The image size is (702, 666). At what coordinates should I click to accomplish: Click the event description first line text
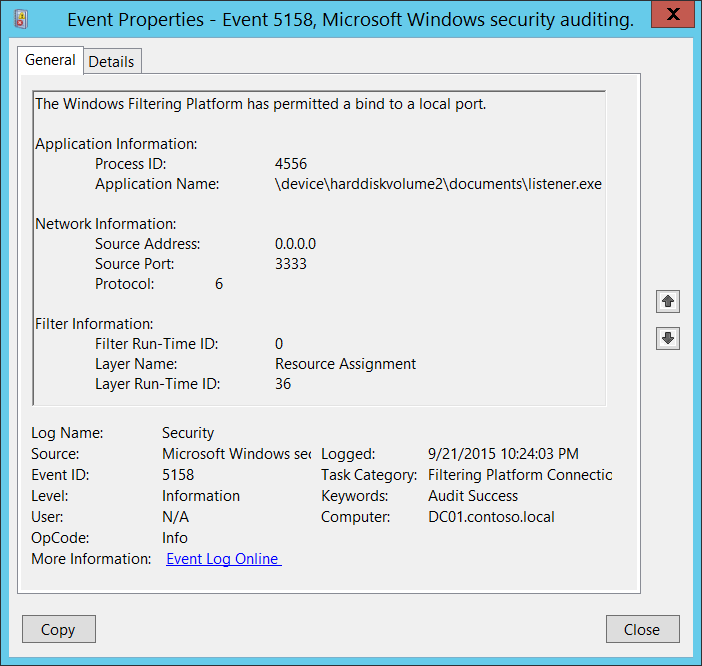[x=260, y=104]
